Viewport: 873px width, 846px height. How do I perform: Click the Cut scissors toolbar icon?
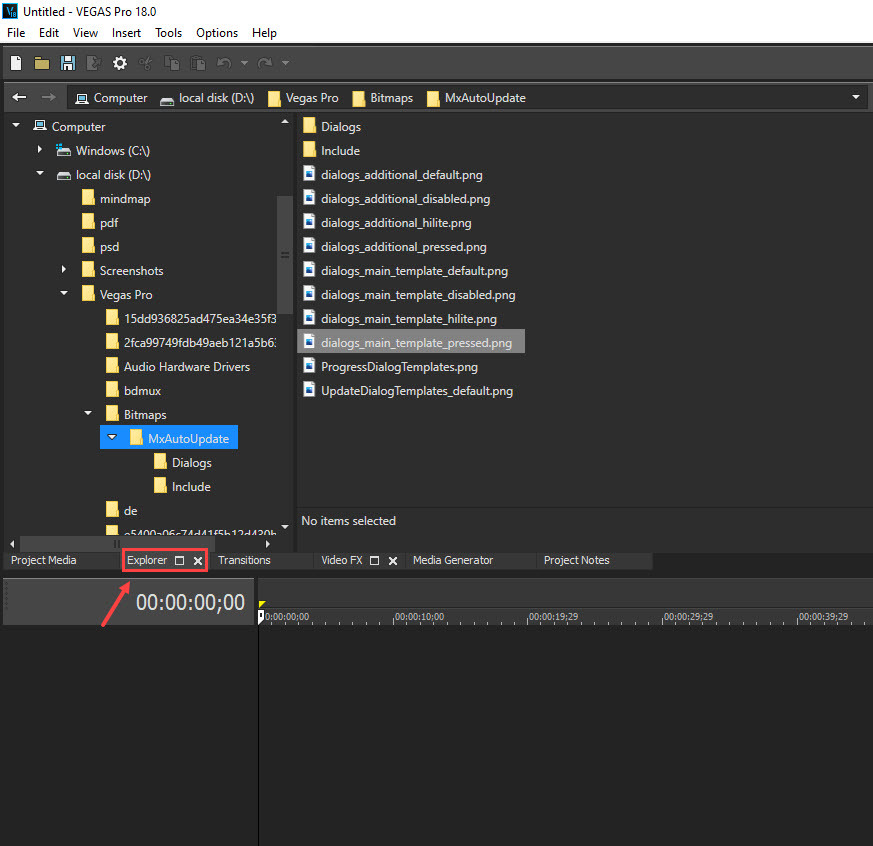[146, 63]
